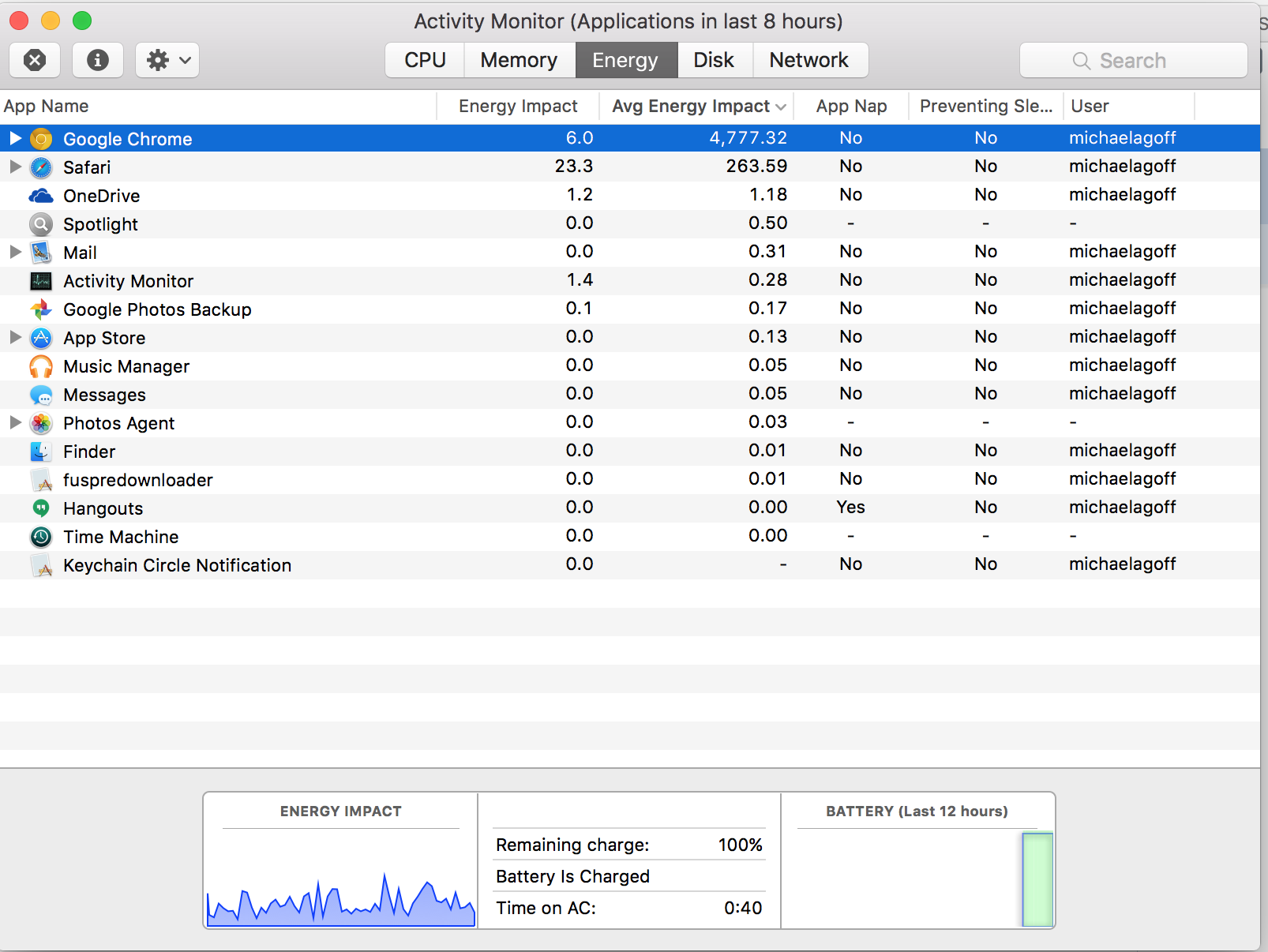The height and width of the screenshot is (952, 1268).
Task: Click the fuspredownloader process name
Action: 138,480
